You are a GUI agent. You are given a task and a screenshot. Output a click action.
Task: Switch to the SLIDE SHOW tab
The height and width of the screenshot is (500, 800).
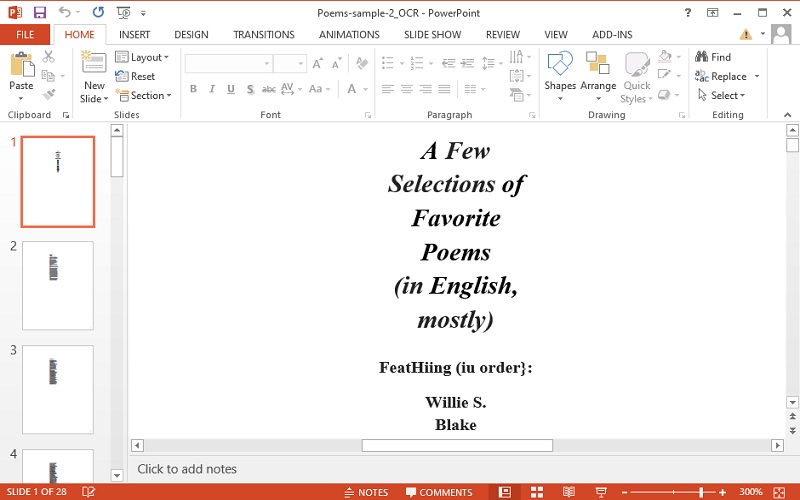tap(433, 34)
